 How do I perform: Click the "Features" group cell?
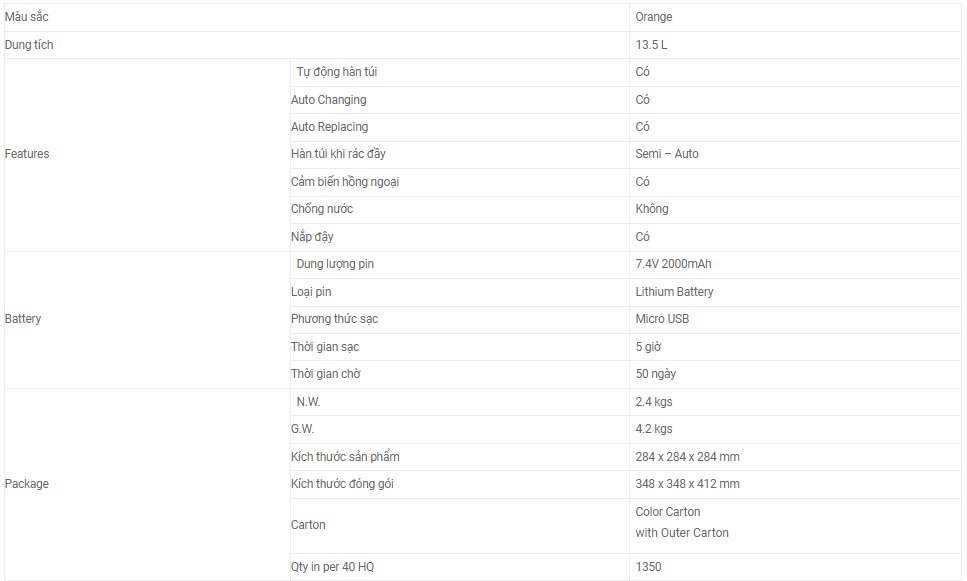click(x=27, y=154)
